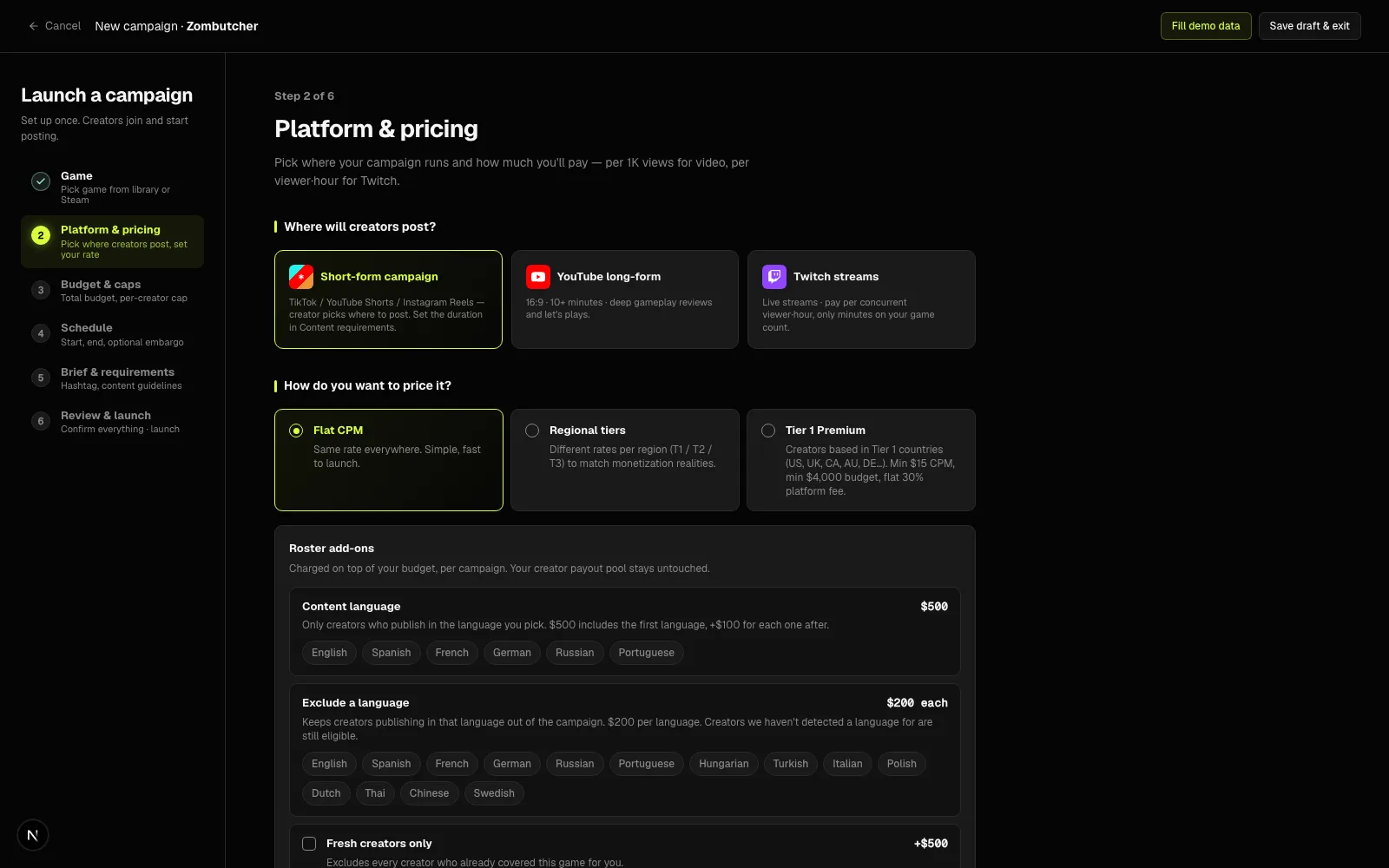
Task: Open the Game step in sidebar
Action: point(112,187)
